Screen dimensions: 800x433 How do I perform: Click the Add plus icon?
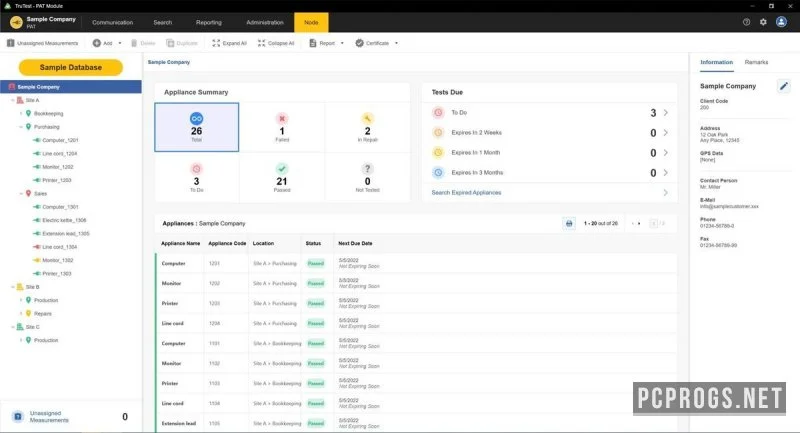[x=96, y=43]
